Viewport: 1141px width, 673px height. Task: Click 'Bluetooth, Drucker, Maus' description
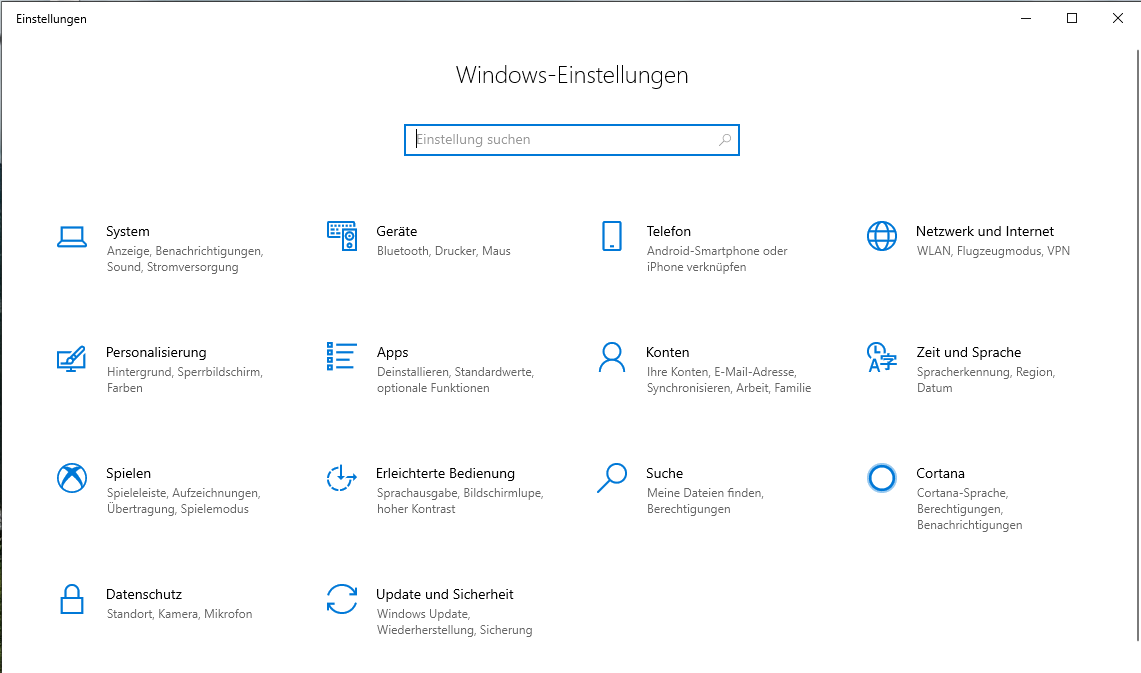click(444, 251)
